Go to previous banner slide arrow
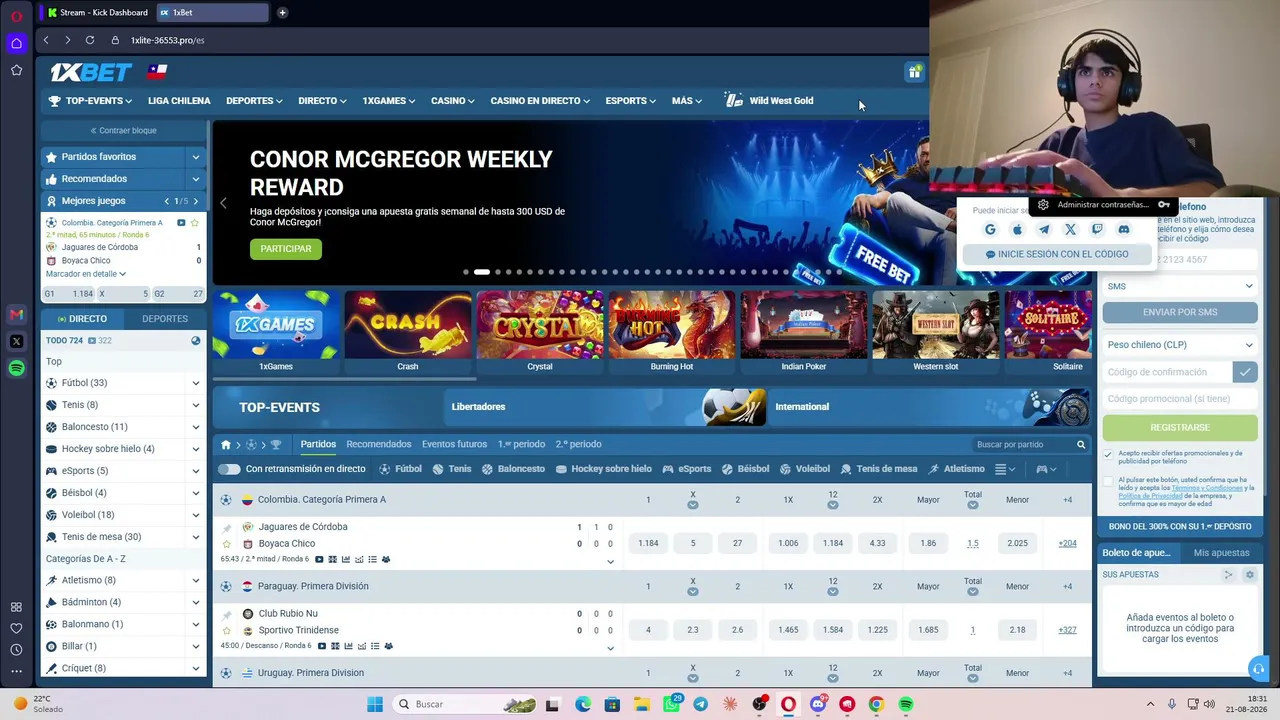This screenshot has width=1280, height=720. click(223, 203)
